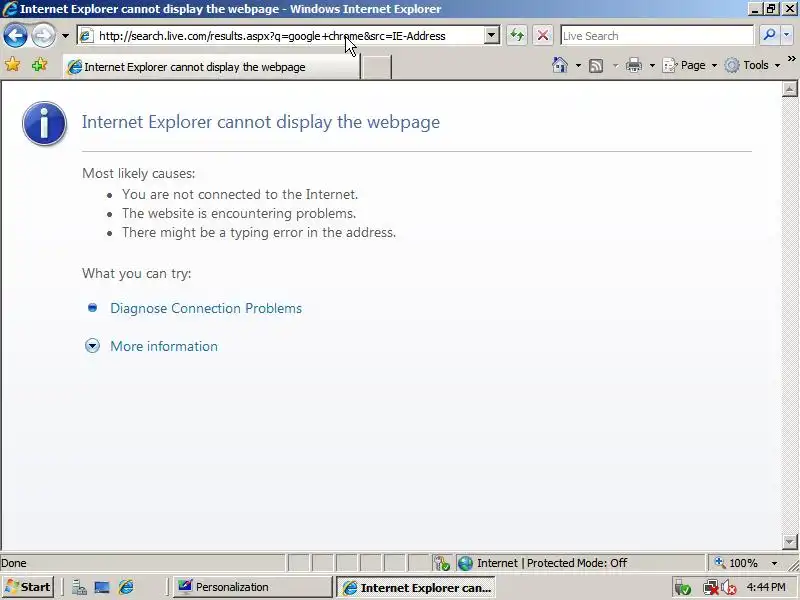800x600 pixels.
Task: Expand the Home button dropdown arrow
Action: point(578,65)
